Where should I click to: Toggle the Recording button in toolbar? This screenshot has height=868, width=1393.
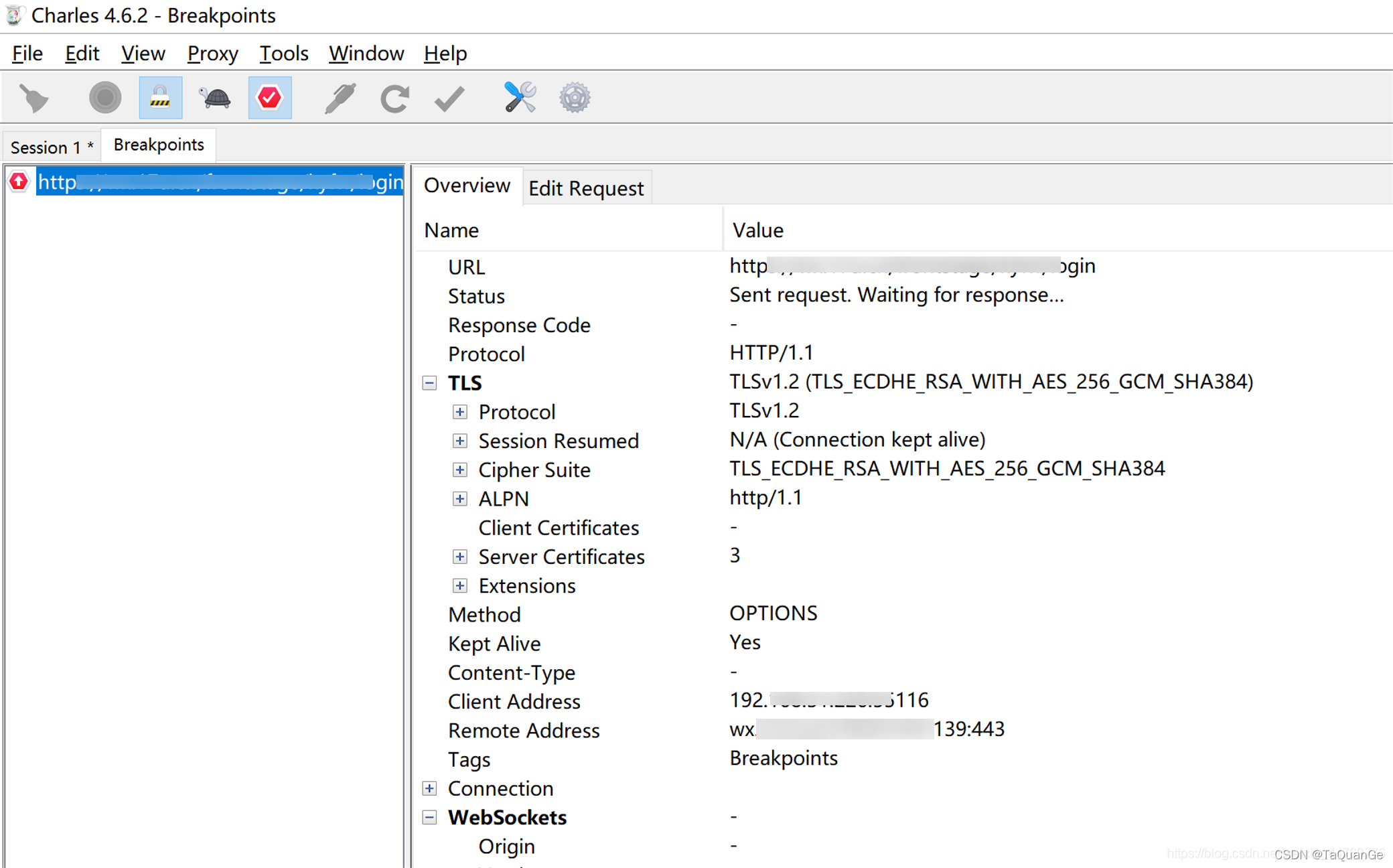[105, 98]
